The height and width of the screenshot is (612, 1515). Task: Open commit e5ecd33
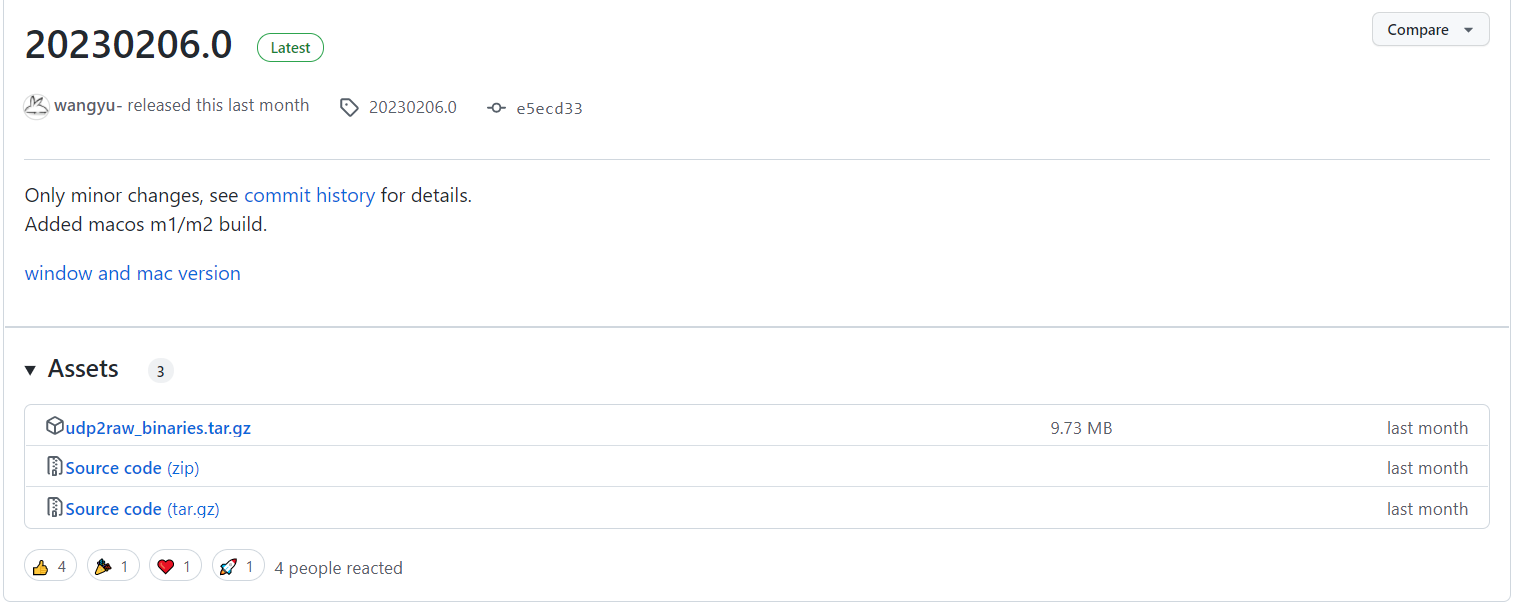coord(549,108)
